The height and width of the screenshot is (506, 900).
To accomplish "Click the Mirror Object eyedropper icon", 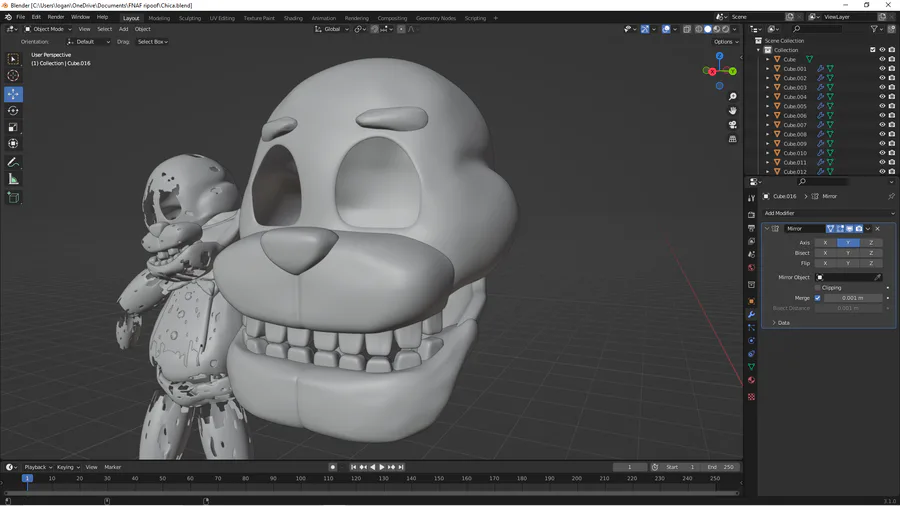I will point(877,277).
